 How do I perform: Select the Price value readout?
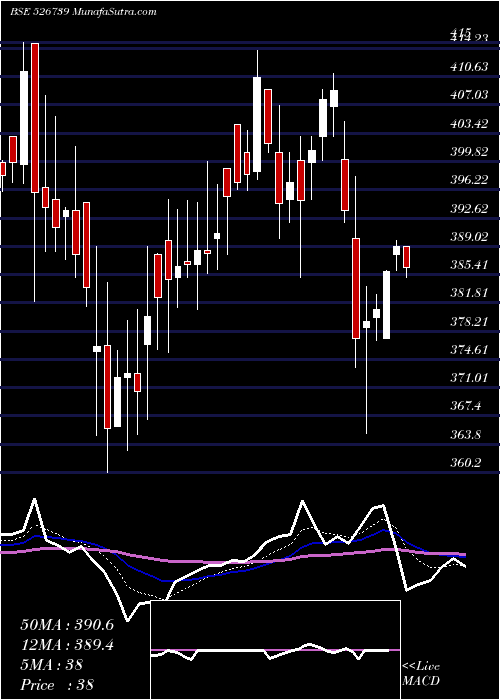(57, 685)
